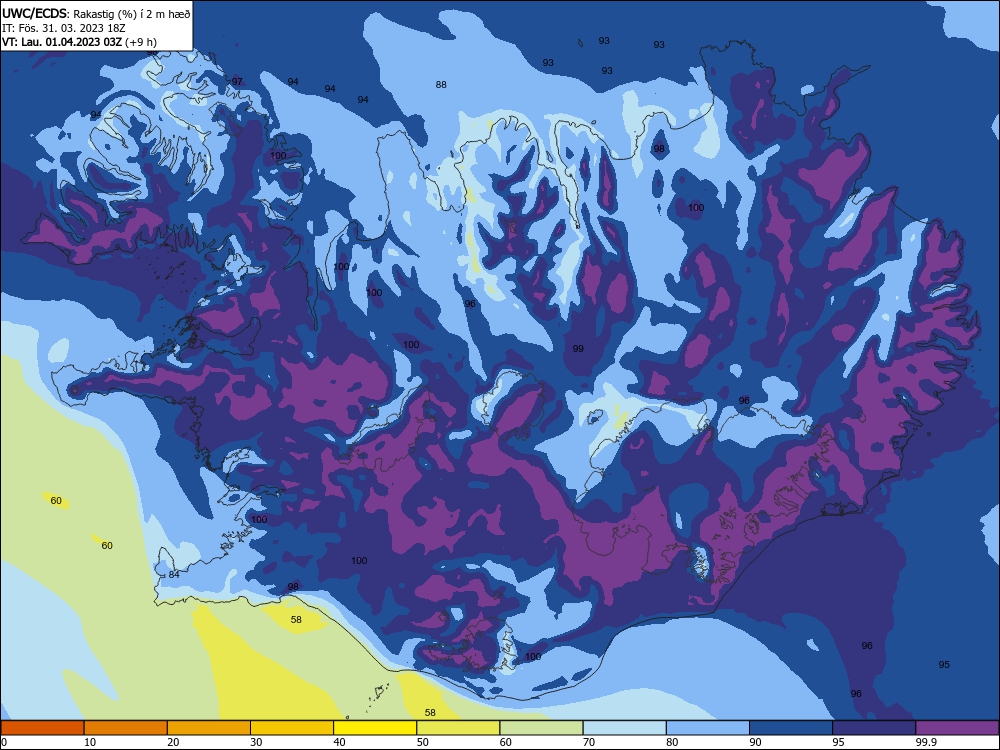Select the dark indigo 95–99.9 legend swatch
1000x750 pixels.
(874, 728)
